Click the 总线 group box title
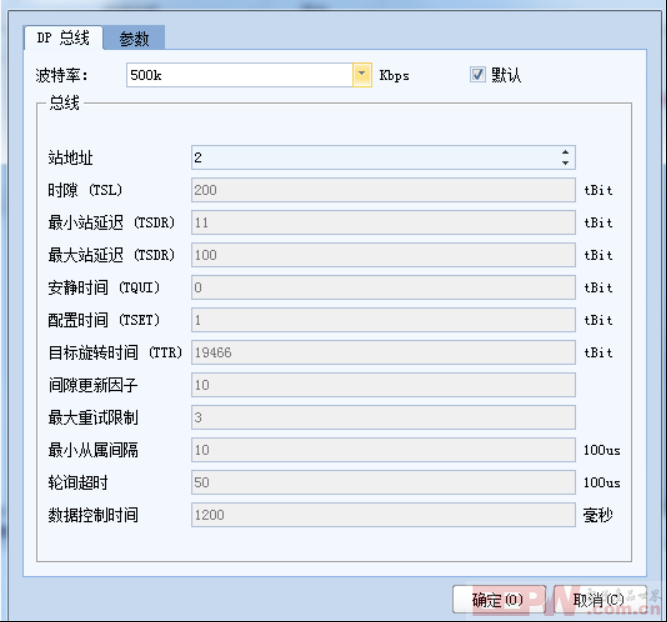Image resolution: width=667 pixels, height=622 pixels. [64, 103]
